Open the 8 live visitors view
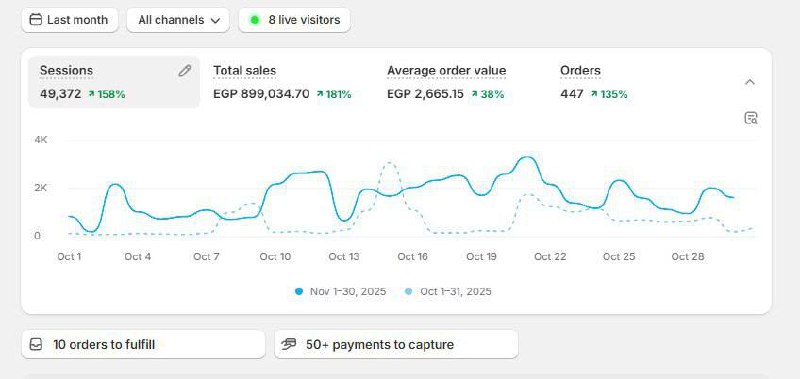The width and height of the screenshot is (800, 379). [294, 20]
